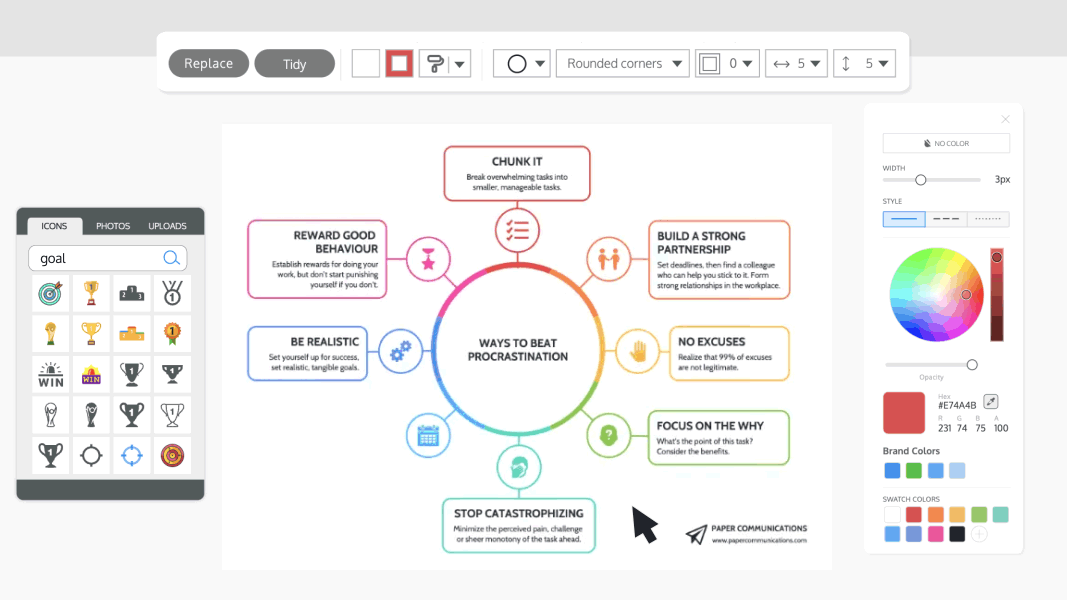Select the blue crosshair target icon

[131, 455]
